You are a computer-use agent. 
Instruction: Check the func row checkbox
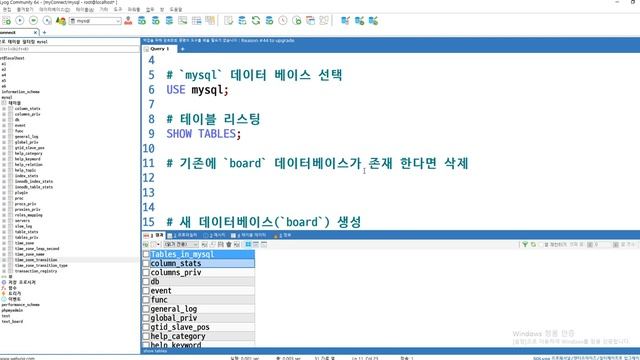146,300
